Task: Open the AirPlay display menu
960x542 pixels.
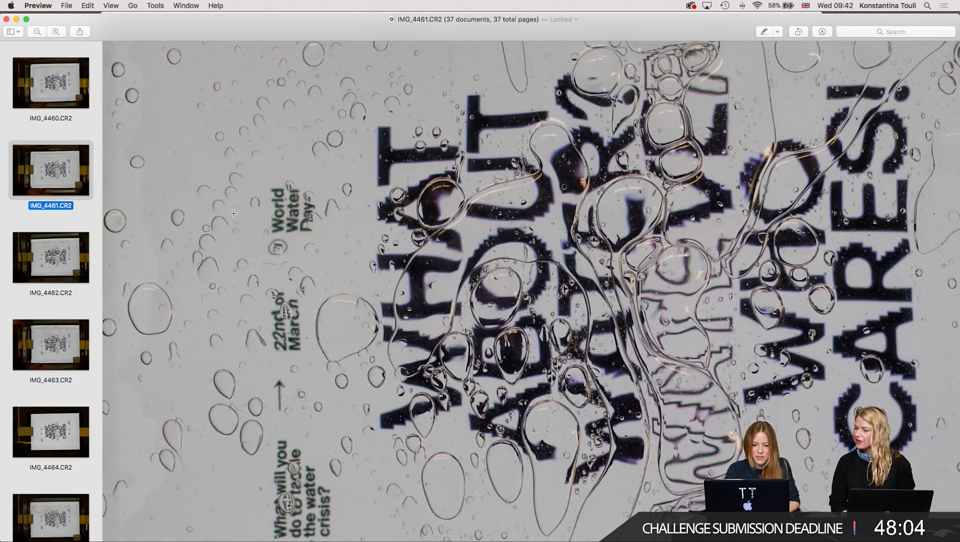Action: tap(707, 6)
